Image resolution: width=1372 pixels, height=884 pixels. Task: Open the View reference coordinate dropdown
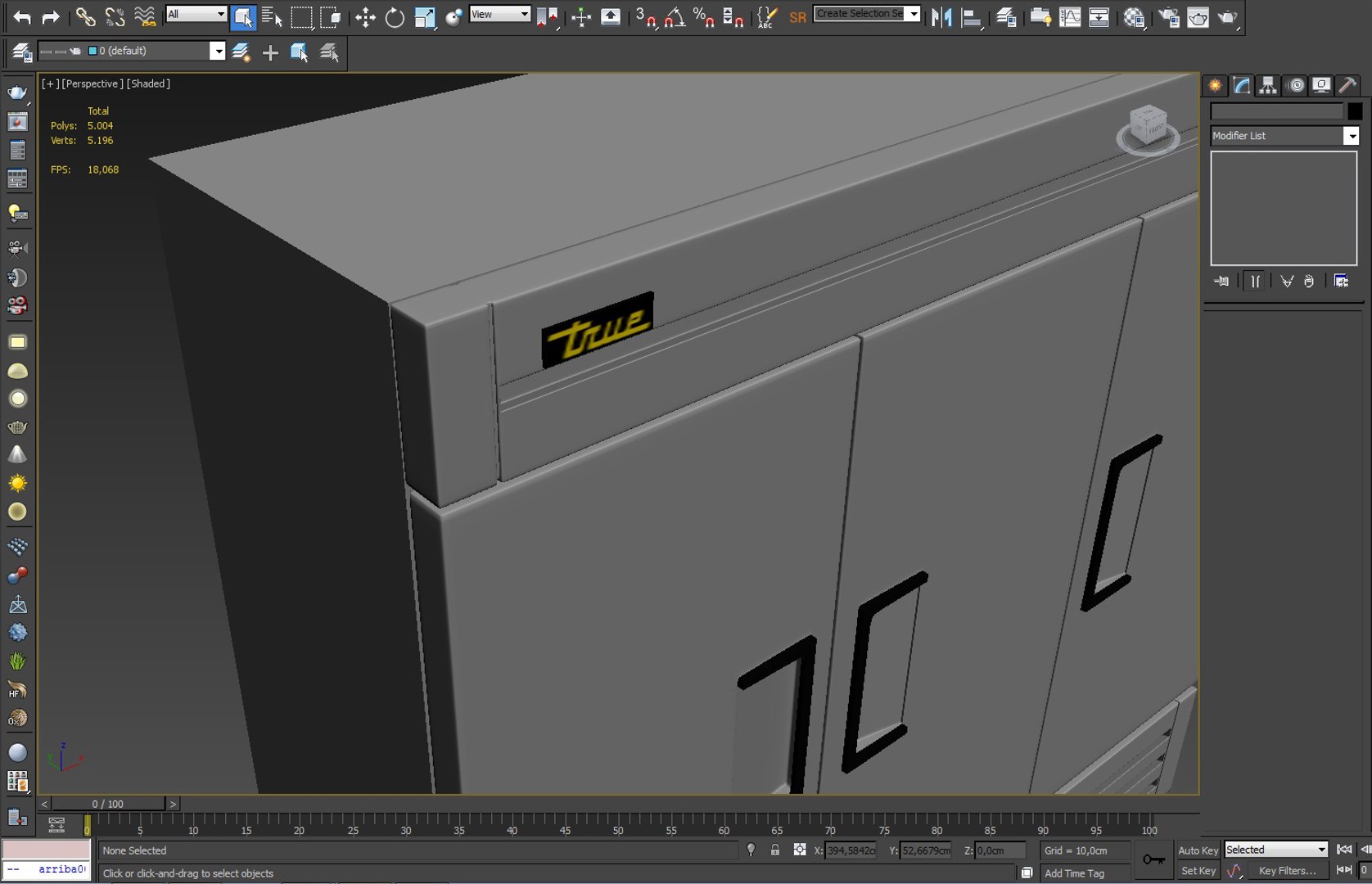499,14
